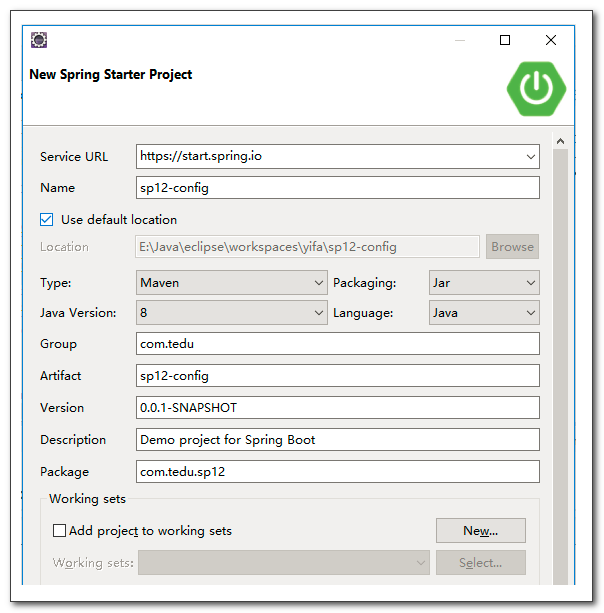The image size is (604, 613).
Task: Click the New... working set button
Action: coord(480,531)
